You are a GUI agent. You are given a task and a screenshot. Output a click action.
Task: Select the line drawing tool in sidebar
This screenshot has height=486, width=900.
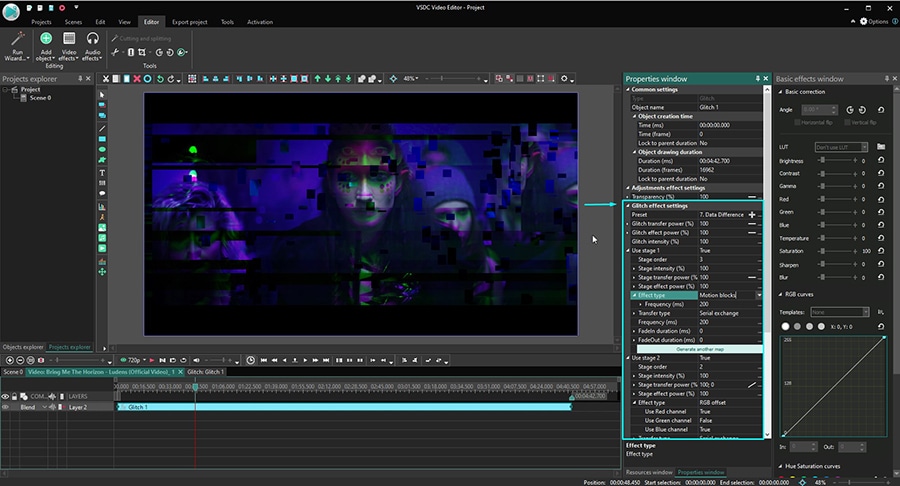(x=102, y=129)
